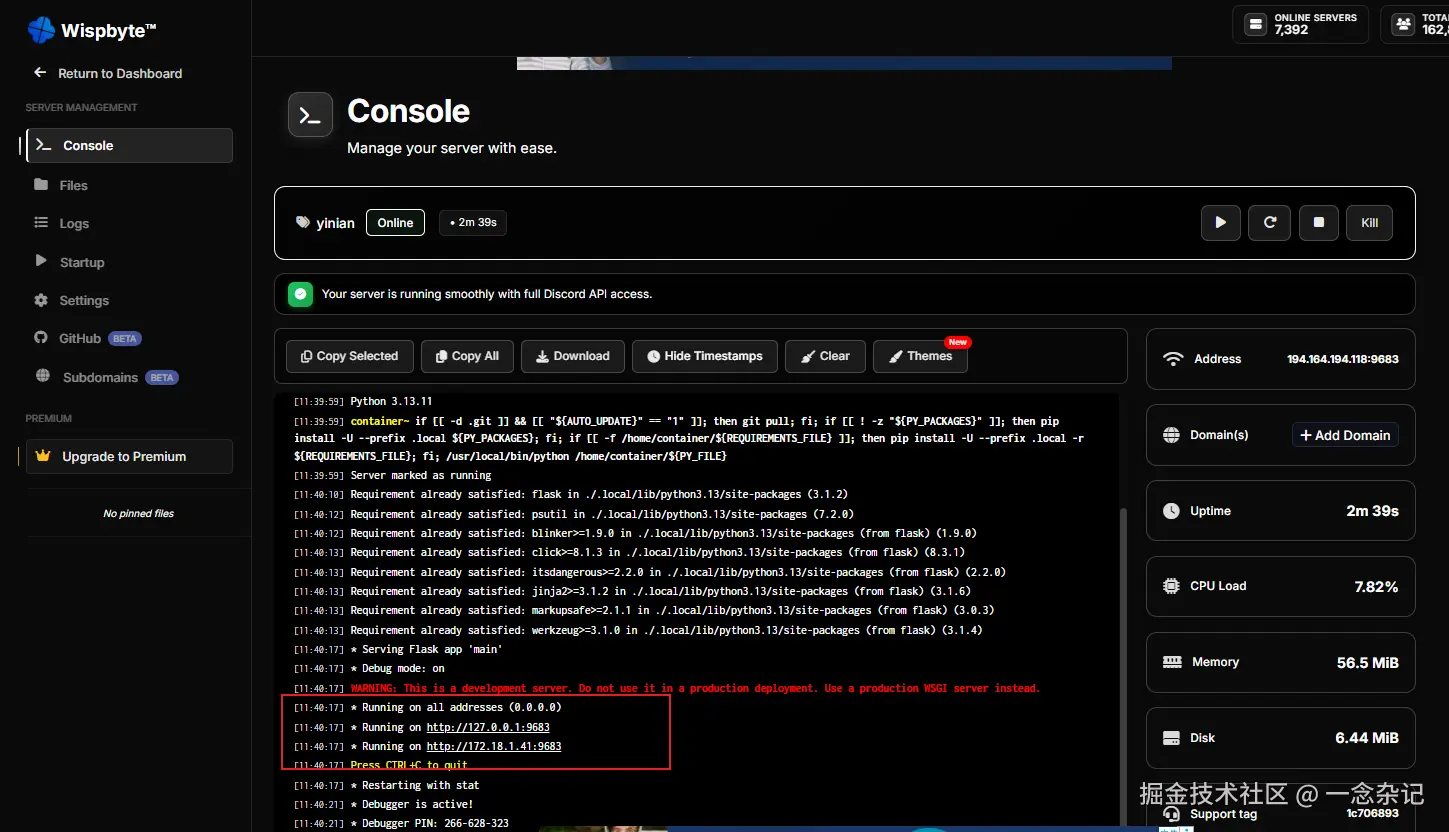Image resolution: width=1449 pixels, height=832 pixels.
Task: Open the Startup settings page
Action: [x=69, y=262]
